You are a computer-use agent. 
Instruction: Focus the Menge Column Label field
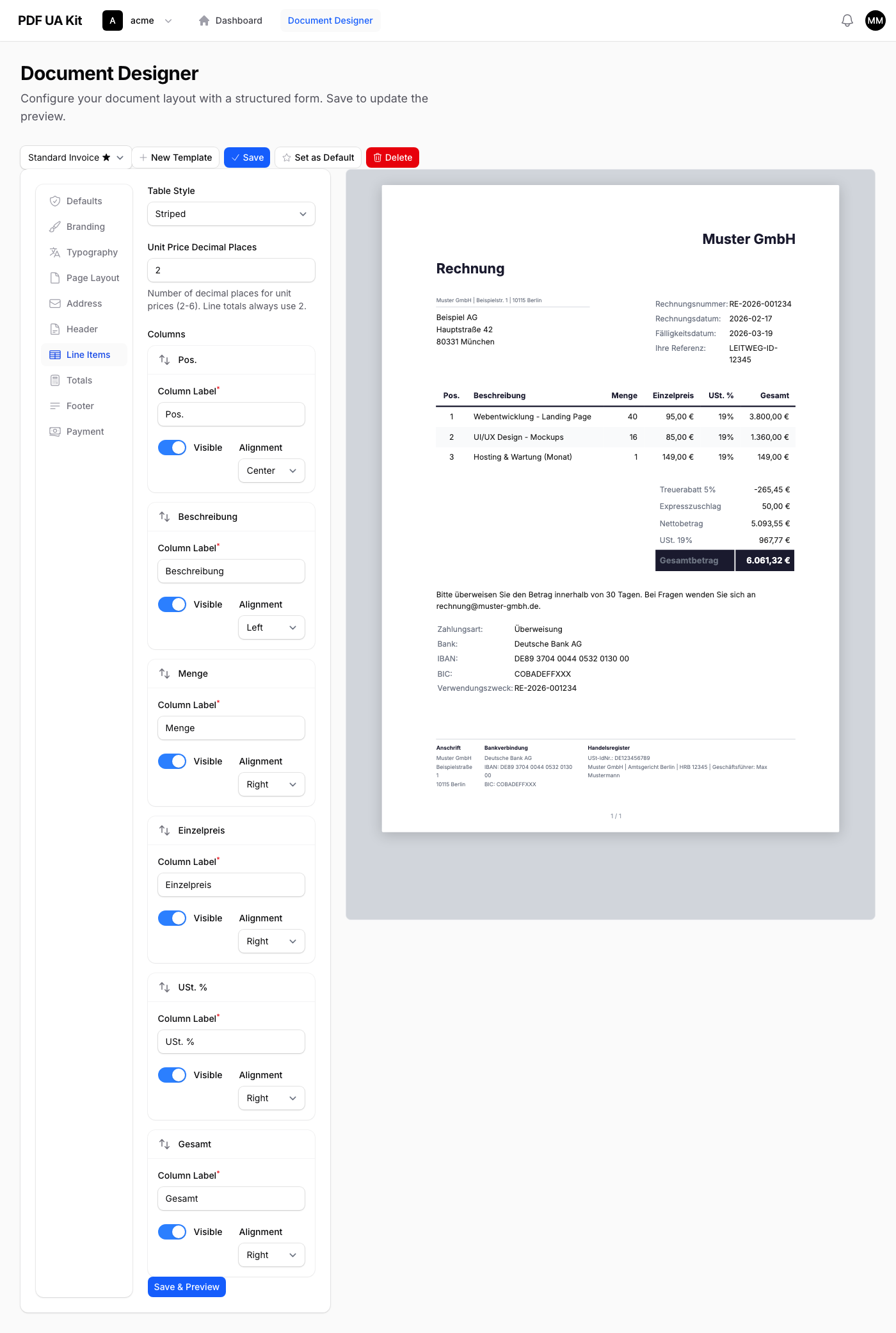pyautogui.click(x=231, y=728)
